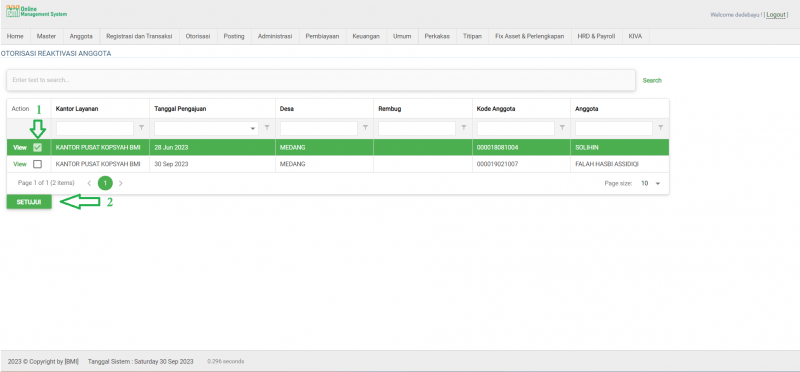
Task: Check the FALAH HASBI ASSIDIQI row checkbox
Action: pos(37,164)
